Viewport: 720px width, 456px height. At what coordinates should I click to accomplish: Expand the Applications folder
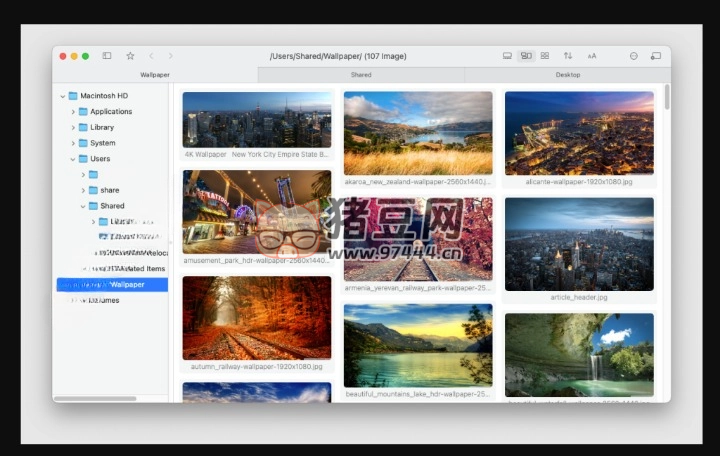point(73,112)
